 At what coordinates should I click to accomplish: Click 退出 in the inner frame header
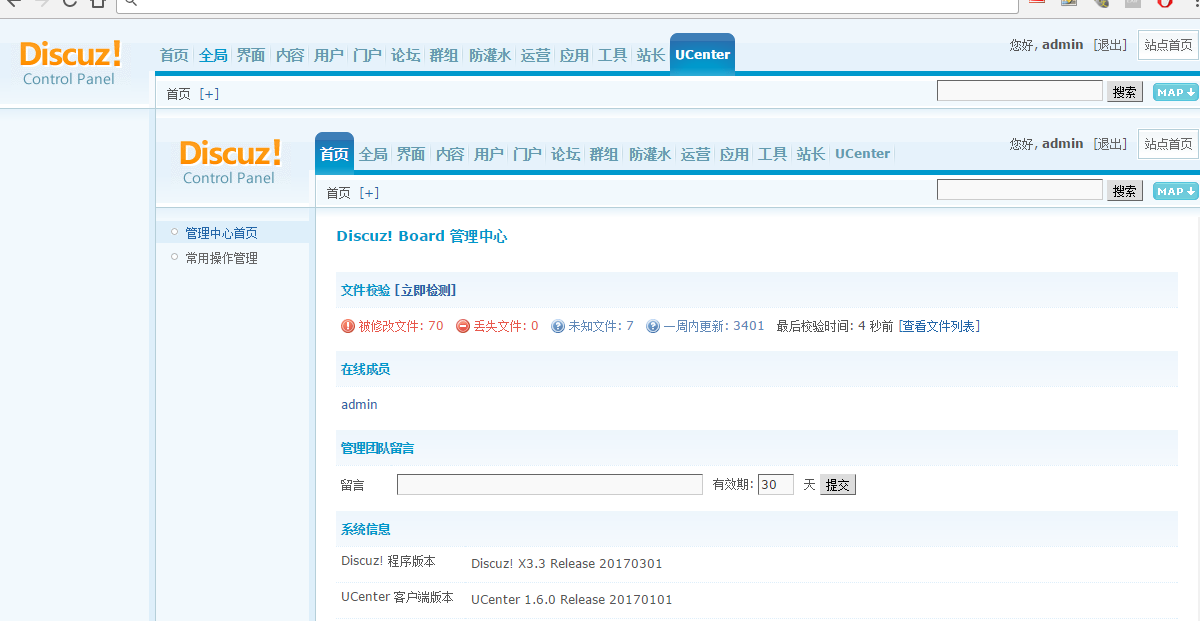click(x=1110, y=144)
